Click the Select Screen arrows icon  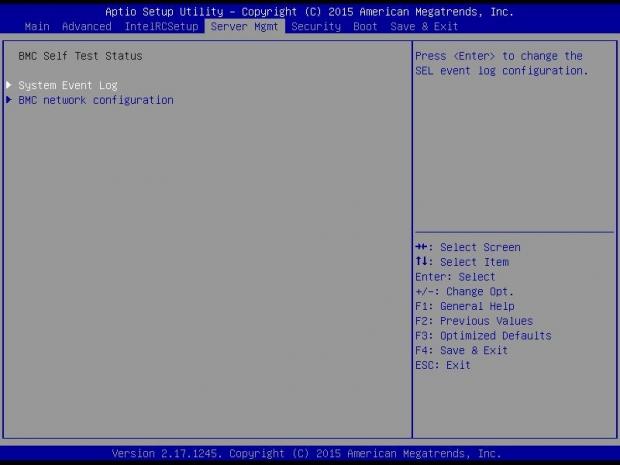[x=422, y=247]
